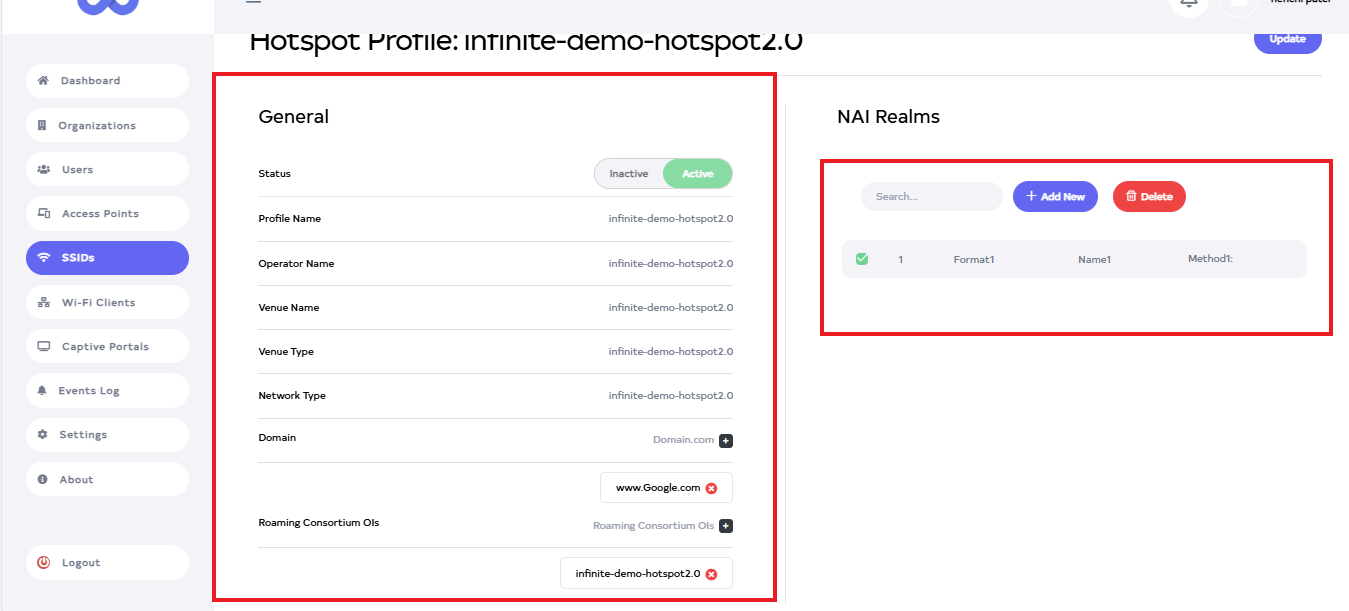This screenshot has width=1349, height=611.
Task: Open Captive Portals in sidebar
Action: 107,347
